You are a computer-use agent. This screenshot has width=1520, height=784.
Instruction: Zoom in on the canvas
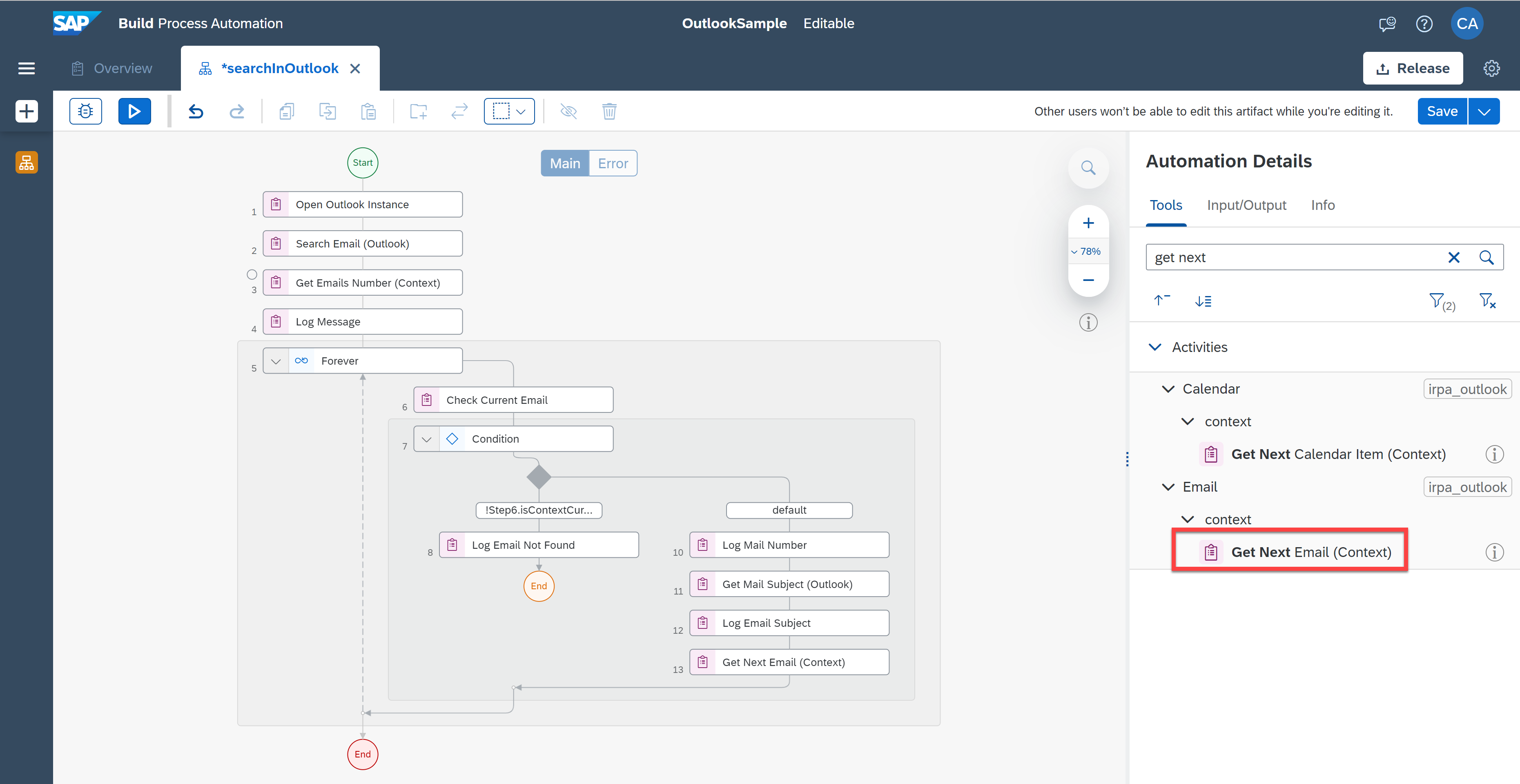[1088, 223]
